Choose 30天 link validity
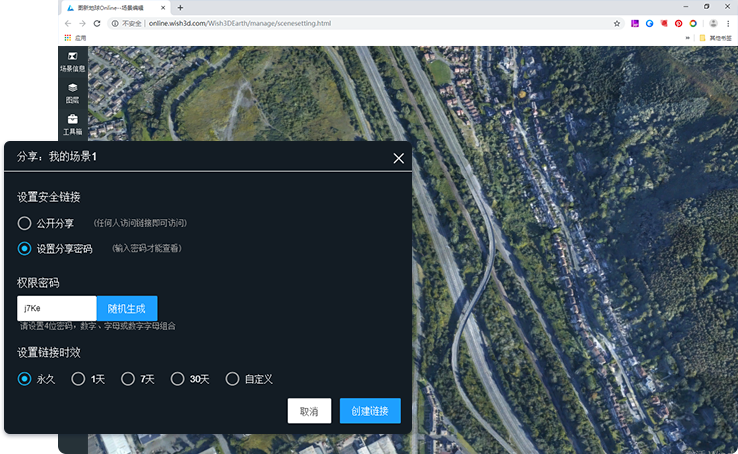 tap(177, 379)
